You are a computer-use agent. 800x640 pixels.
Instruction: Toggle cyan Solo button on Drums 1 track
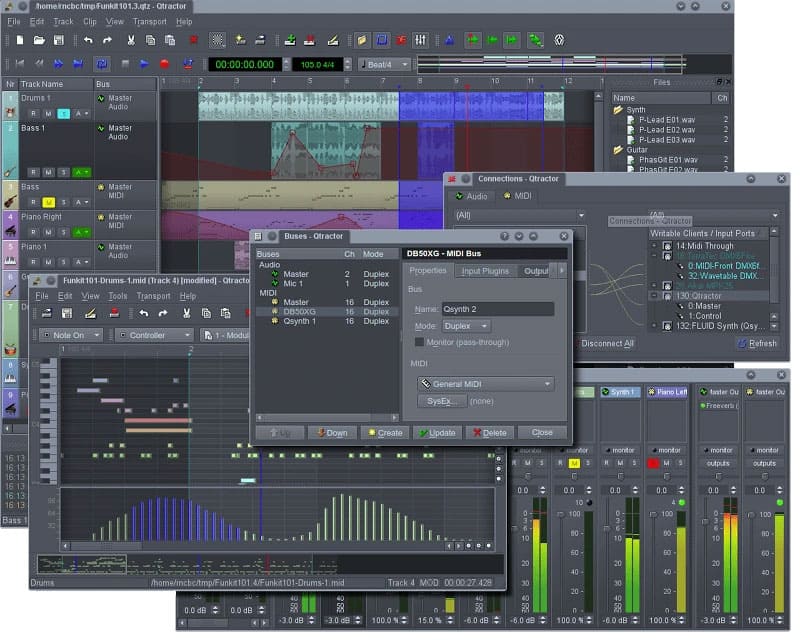pyautogui.click(x=63, y=113)
